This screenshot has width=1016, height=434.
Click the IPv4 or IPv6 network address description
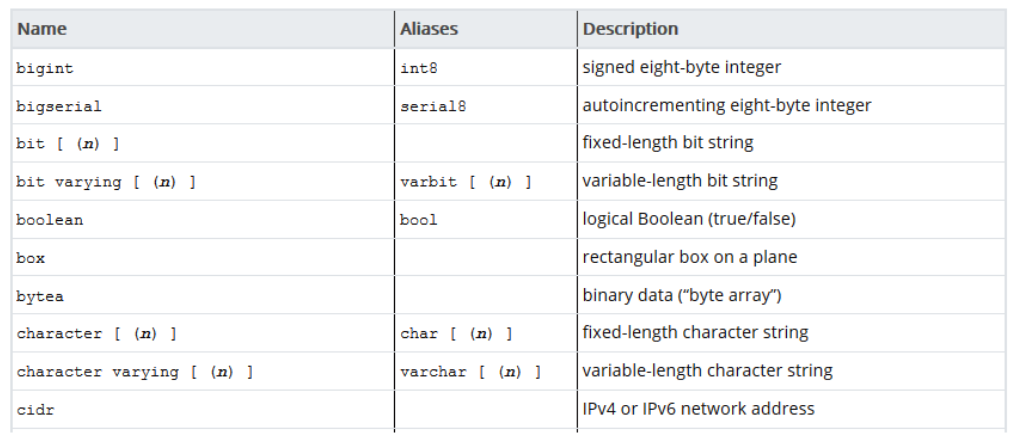pos(698,409)
